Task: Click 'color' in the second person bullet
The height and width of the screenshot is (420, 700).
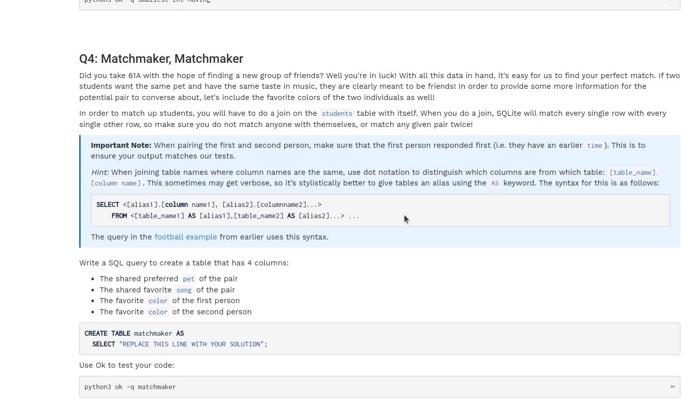Action: click(158, 312)
